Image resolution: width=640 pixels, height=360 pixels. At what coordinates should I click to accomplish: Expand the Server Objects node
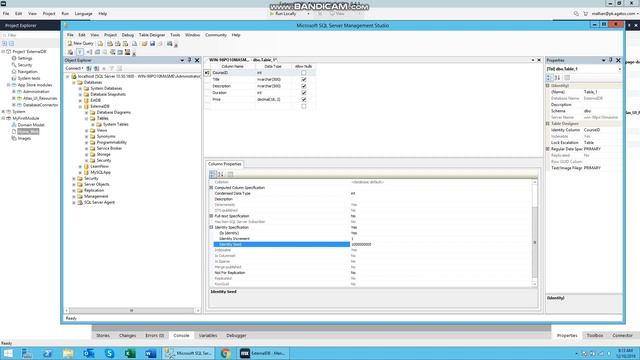(x=74, y=184)
